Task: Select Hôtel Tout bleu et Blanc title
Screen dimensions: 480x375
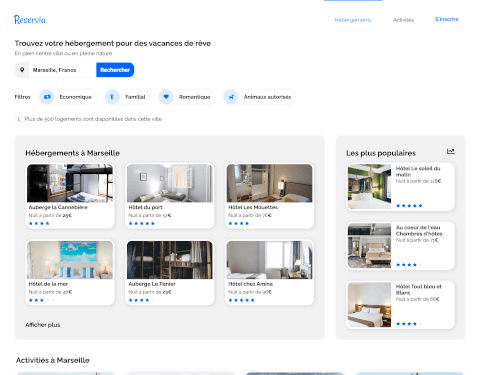Action: tap(419, 289)
